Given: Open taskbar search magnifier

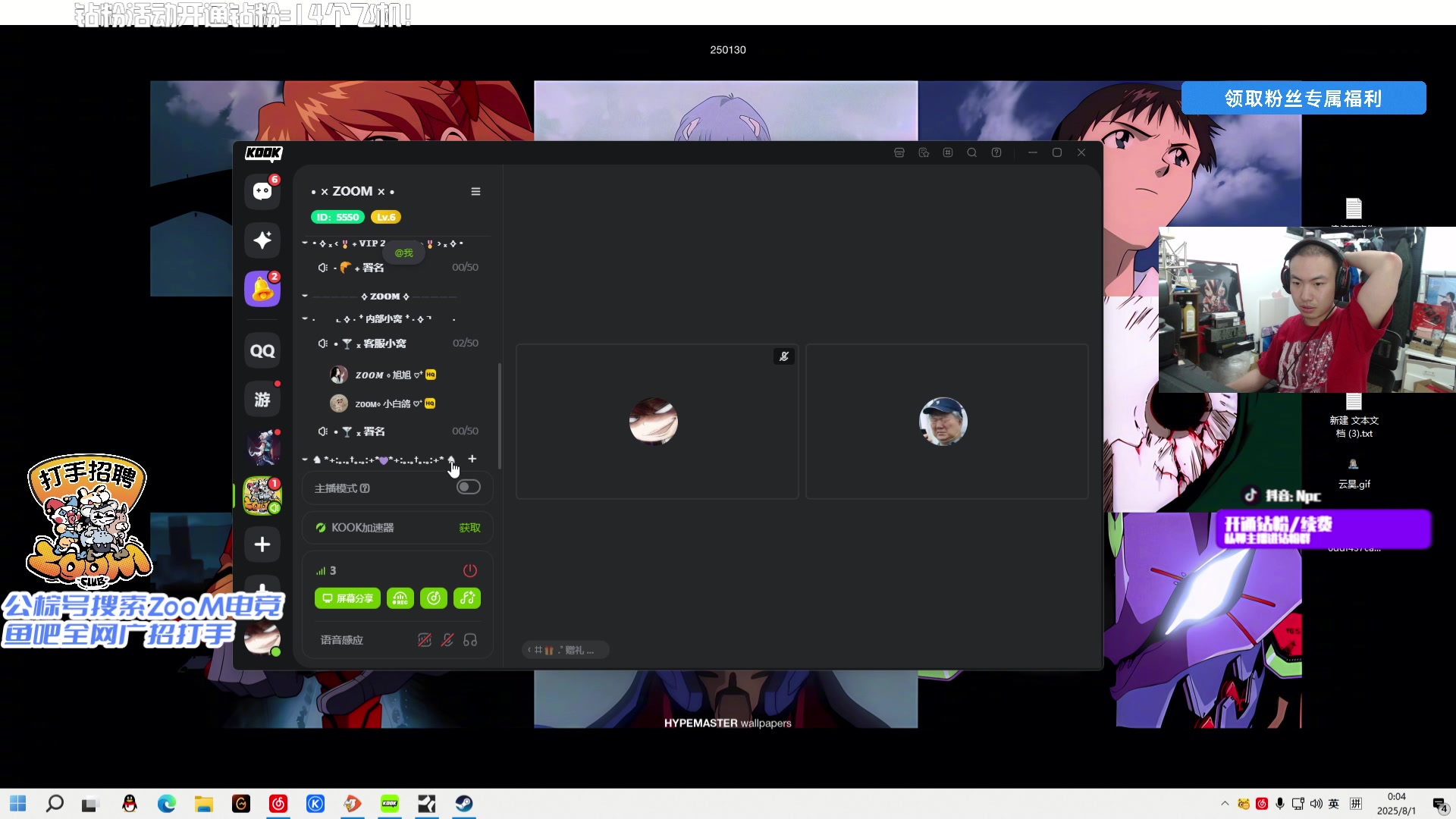Looking at the screenshot, I should pos(55,804).
